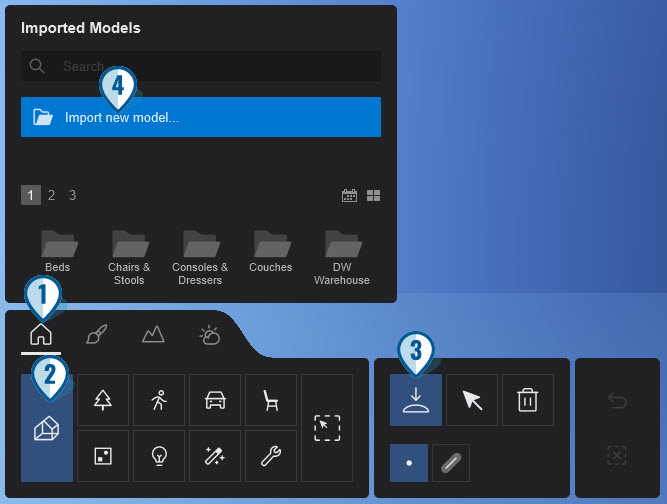The image size is (667, 504).
Task: Open the Lights bulb category
Action: pyautogui.click(x=159, y=456)
